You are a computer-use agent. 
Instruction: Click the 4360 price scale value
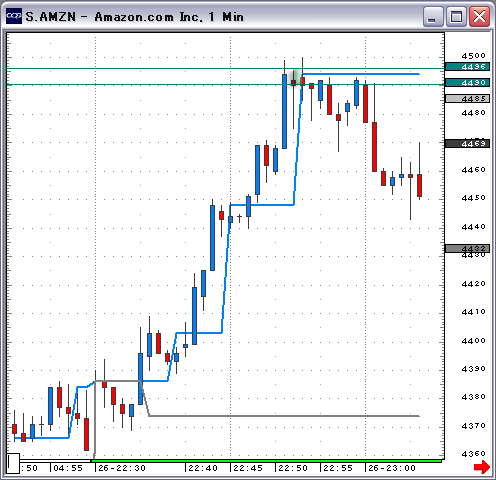pyautogui.click(x=473, y=454)
